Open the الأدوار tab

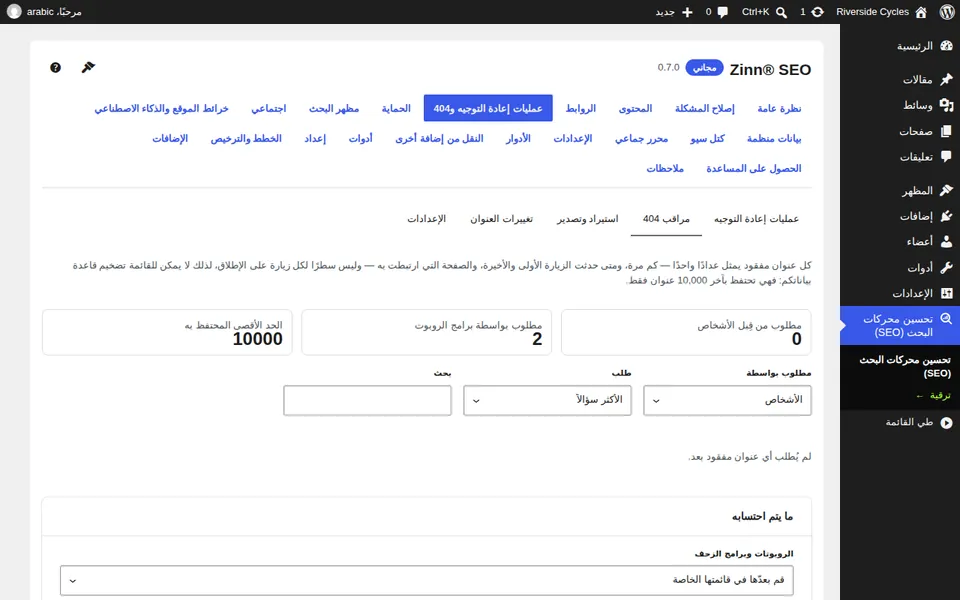click(518, 138)
